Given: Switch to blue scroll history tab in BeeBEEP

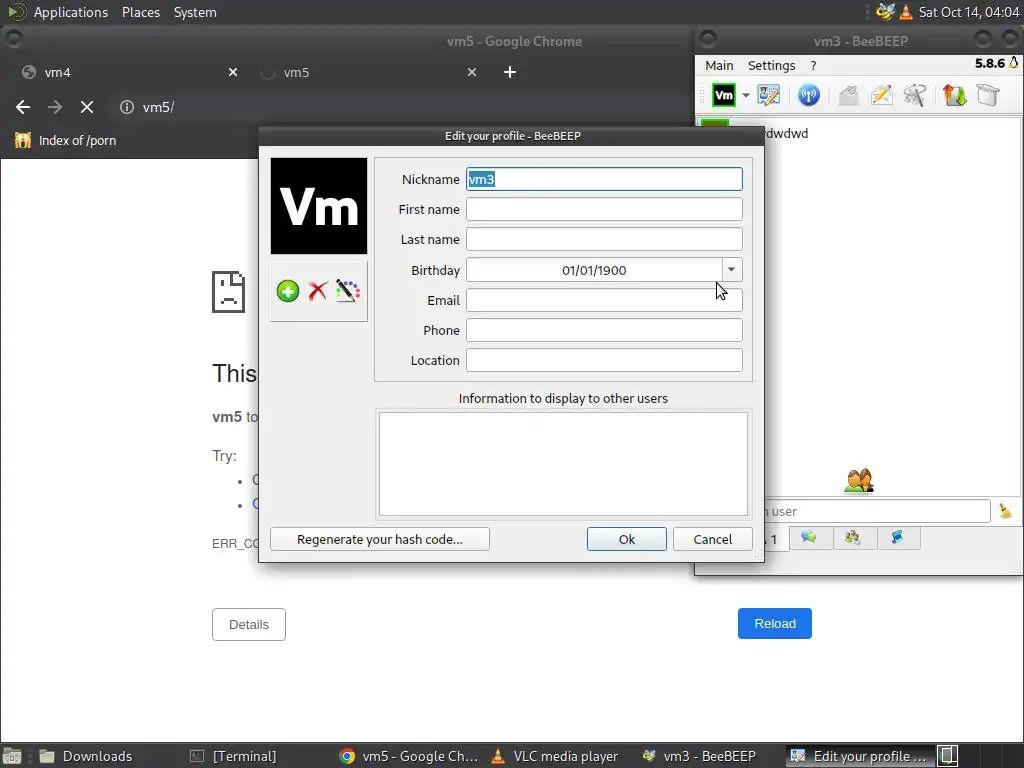Looking at the screenshot, I should [x=898, y=538].
